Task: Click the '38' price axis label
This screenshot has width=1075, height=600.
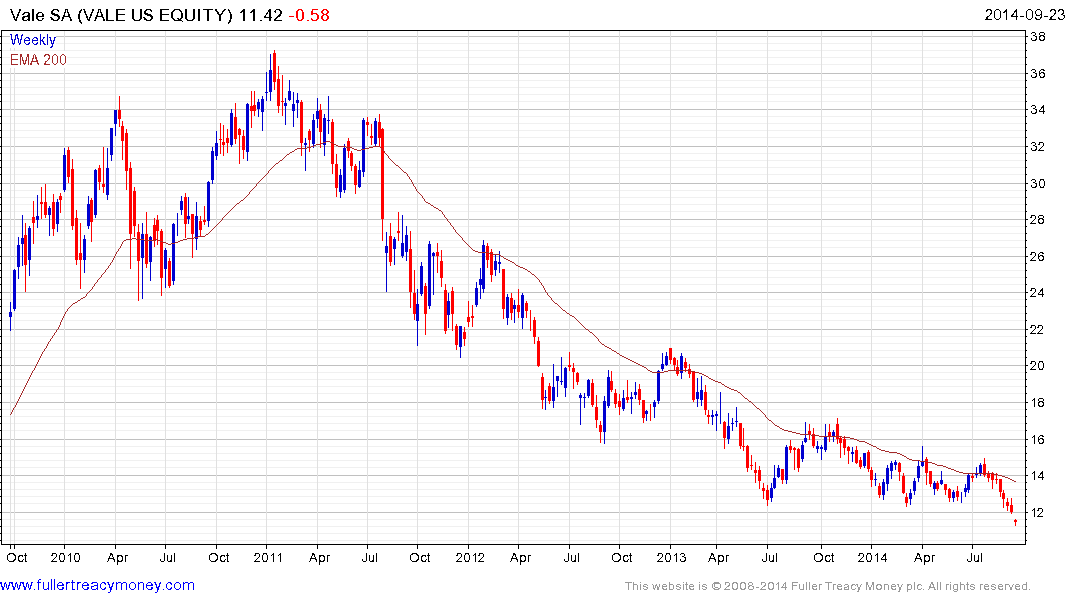Action: 1038,37
